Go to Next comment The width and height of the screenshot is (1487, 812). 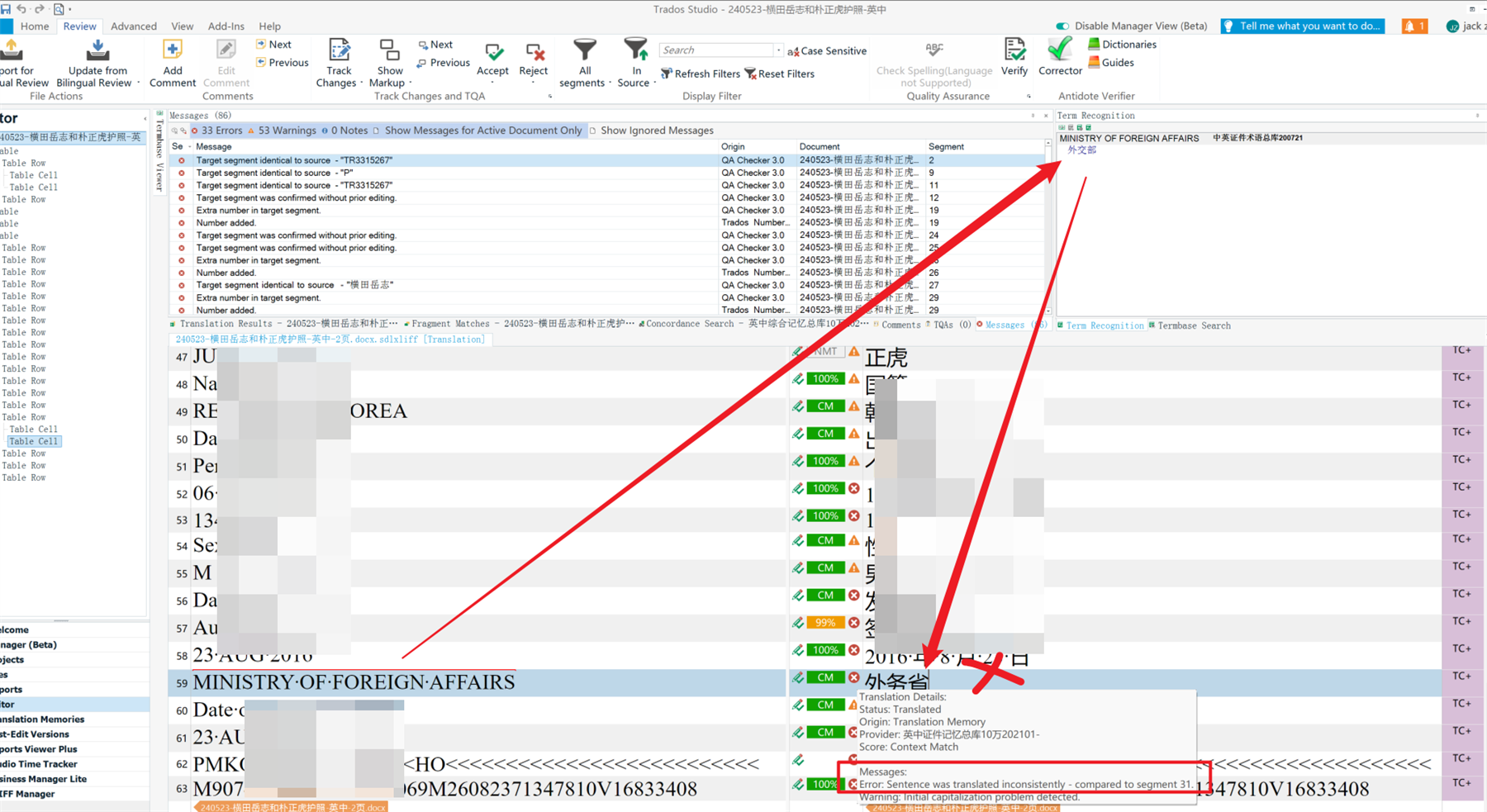pyautogui.click(x=273, y=45)
